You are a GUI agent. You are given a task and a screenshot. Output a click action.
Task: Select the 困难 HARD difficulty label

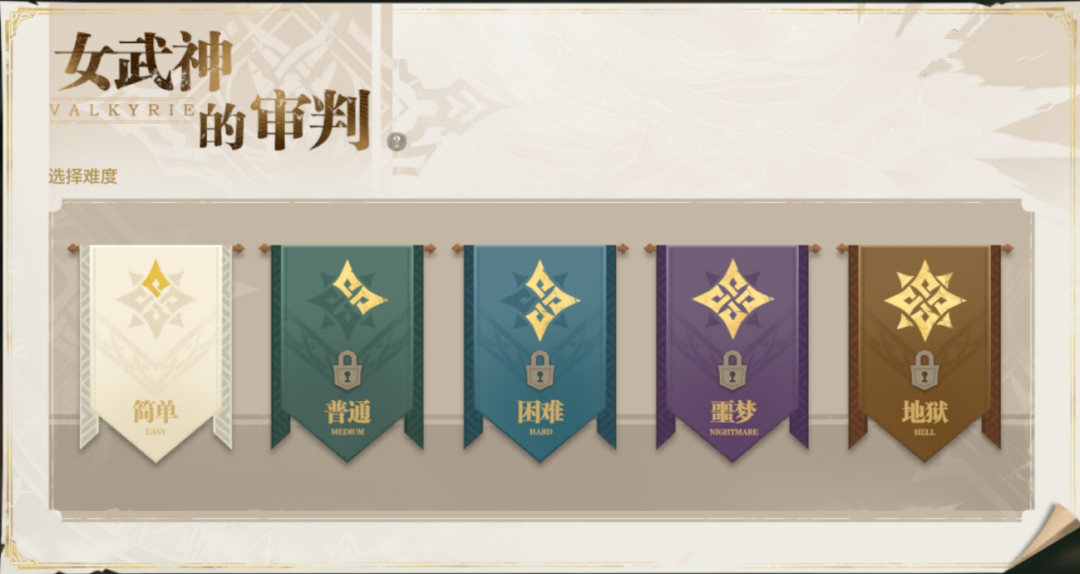pos(540,417)
